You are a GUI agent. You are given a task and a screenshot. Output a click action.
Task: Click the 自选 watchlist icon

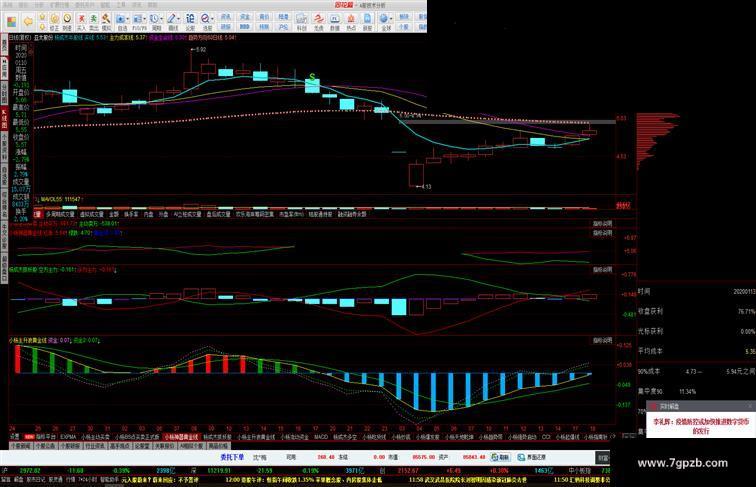tap(121, 22)
